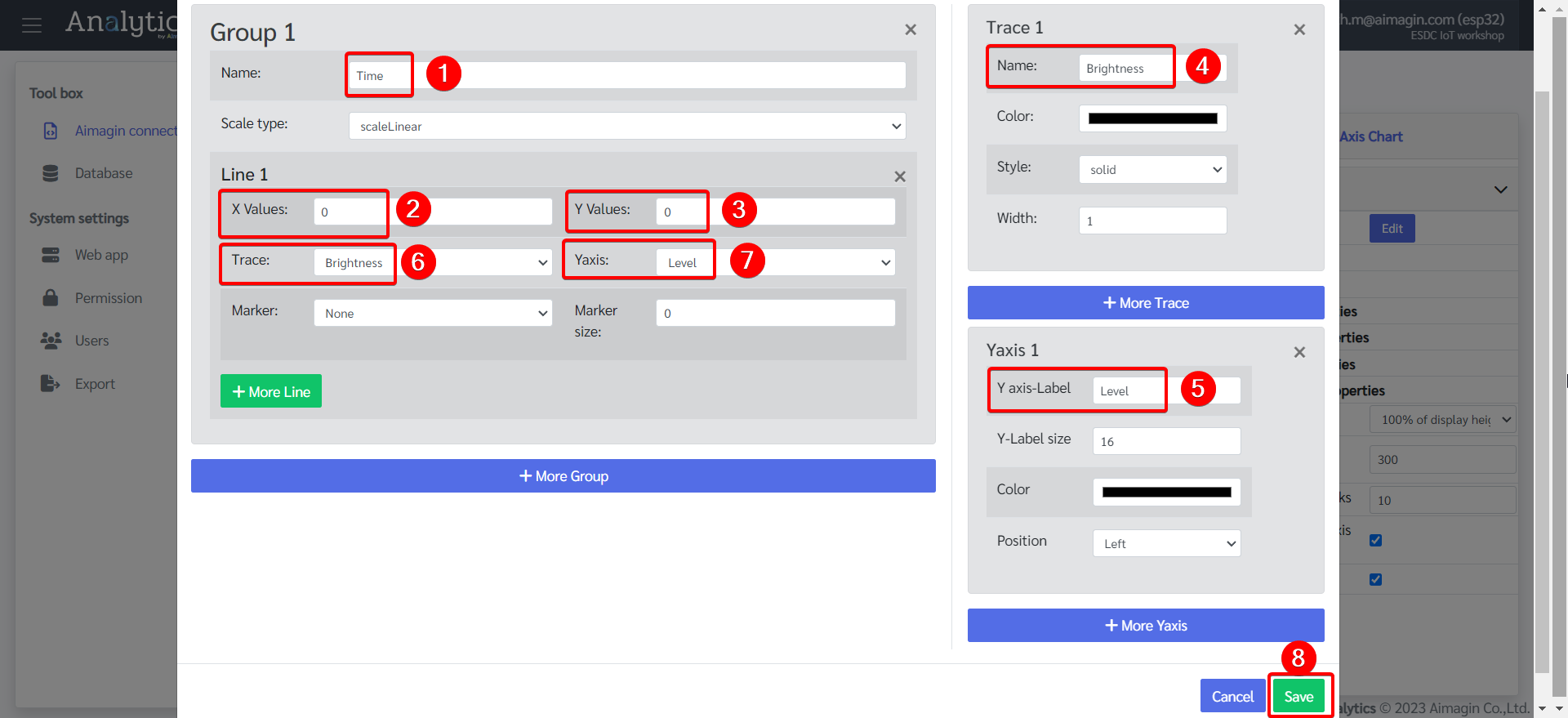Open the Trace 1 black color swatch
This screenshot has height=718, width=1568.
(1151, 118)
